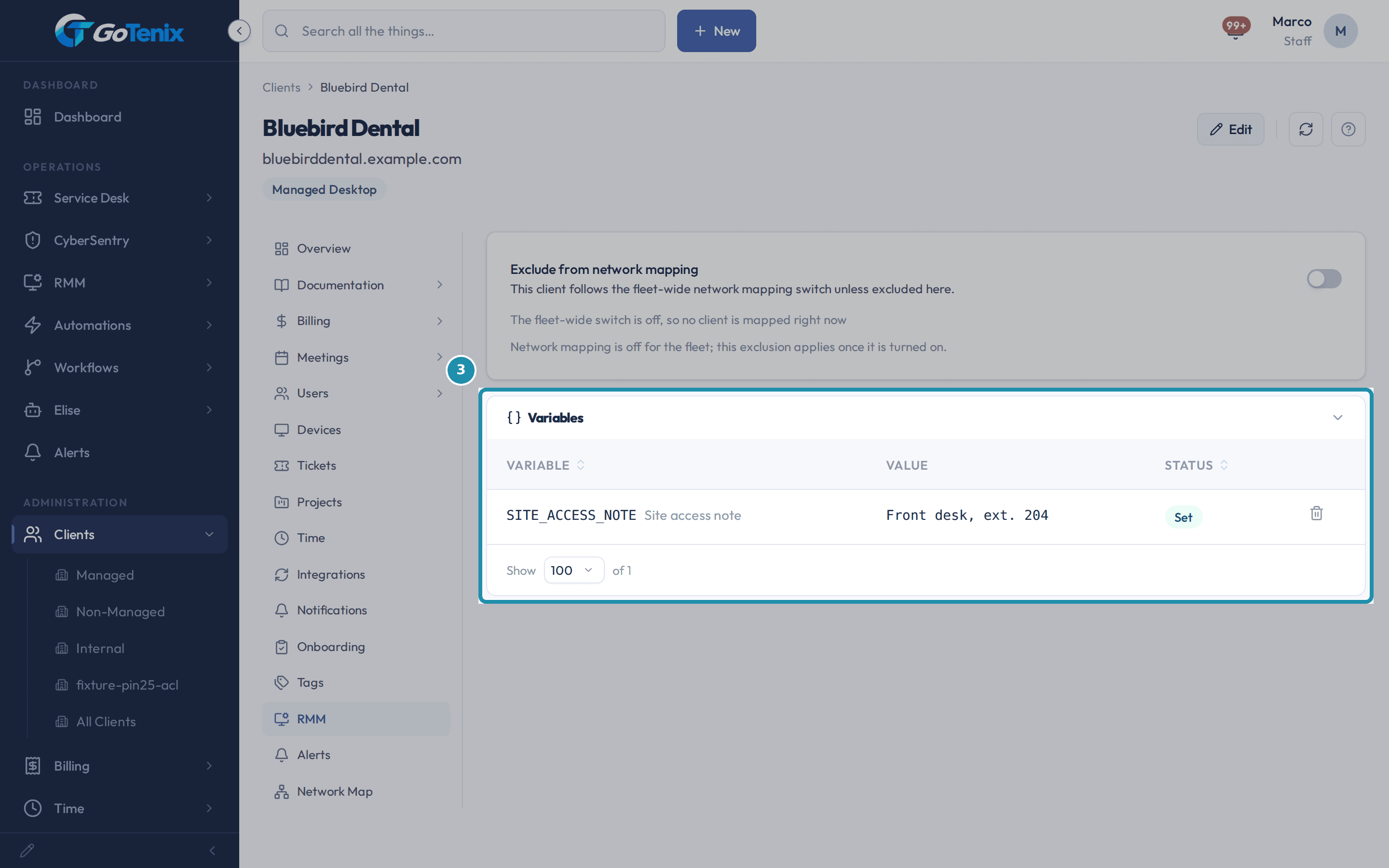Screen dimensions: 1389x868
Task: Select the client RMM tab
Action: click(356, 719)
